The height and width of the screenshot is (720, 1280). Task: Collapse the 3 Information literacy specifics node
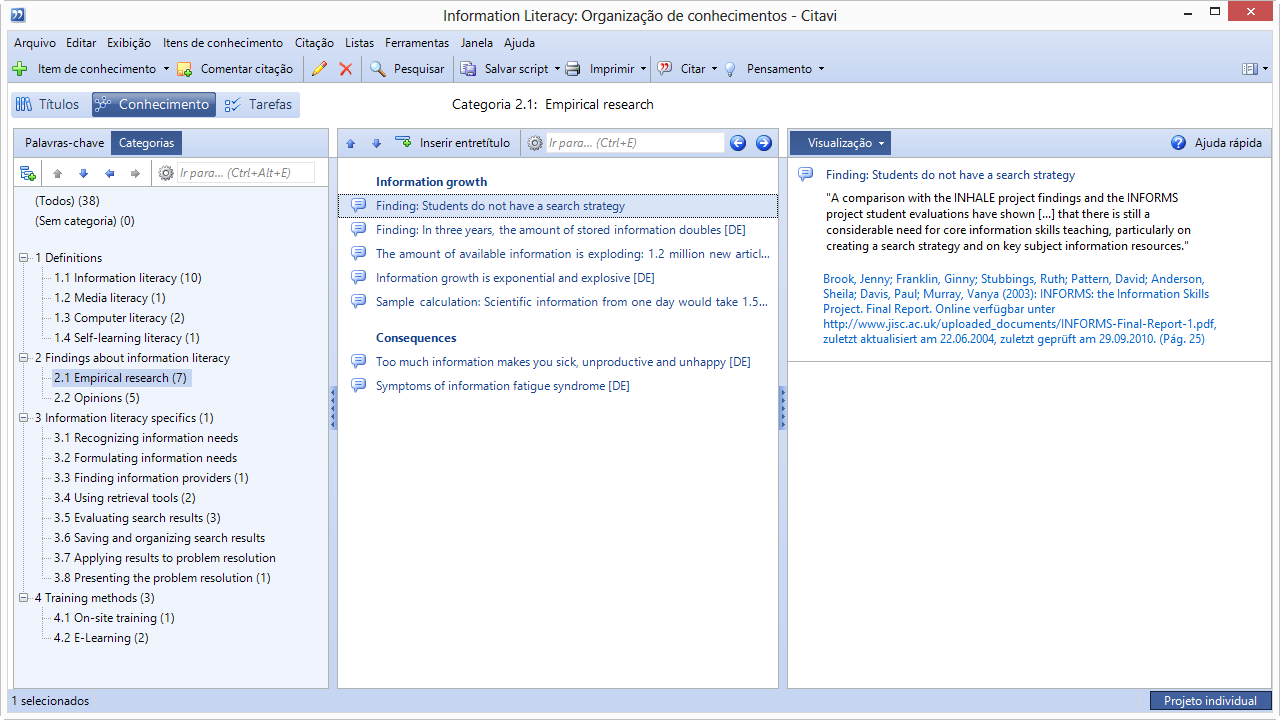tap(24, 418)
